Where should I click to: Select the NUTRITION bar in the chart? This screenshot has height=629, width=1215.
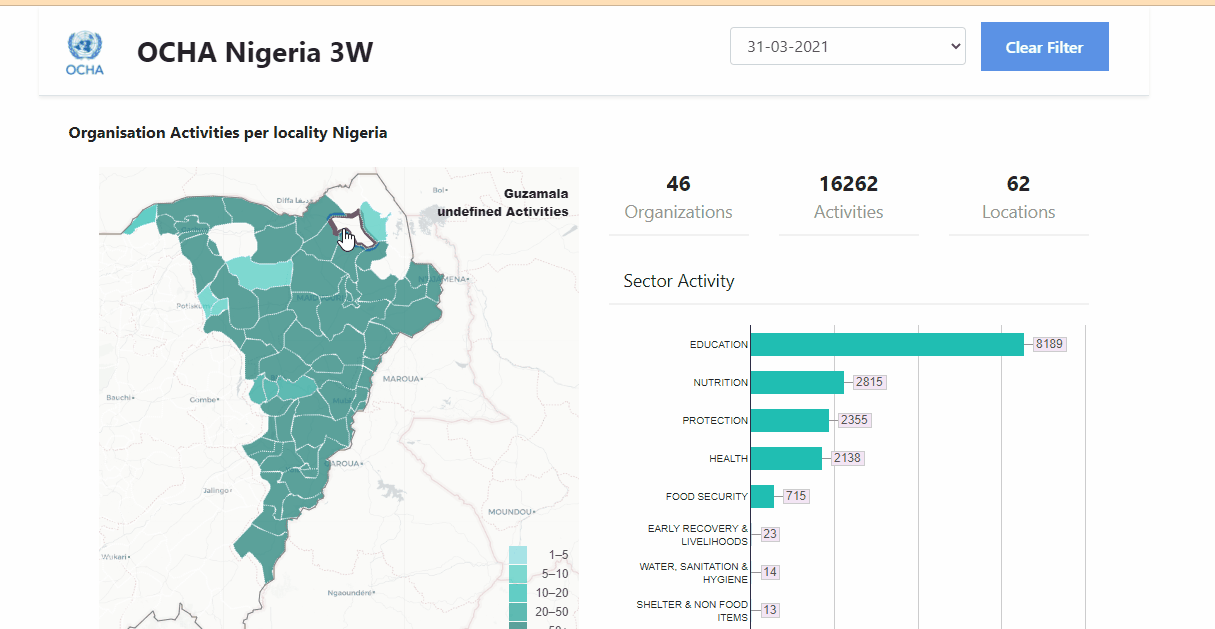click(797, 382)
